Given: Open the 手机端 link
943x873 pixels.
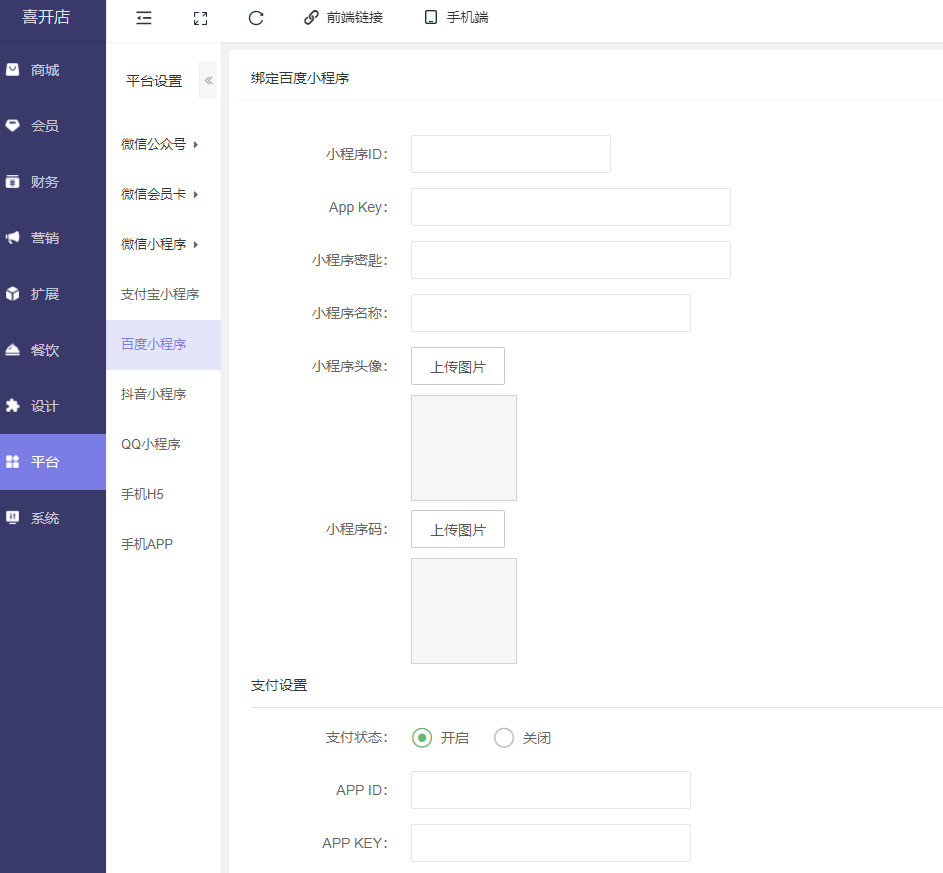Looking at the screenshot, I should [x=467, y=17].
